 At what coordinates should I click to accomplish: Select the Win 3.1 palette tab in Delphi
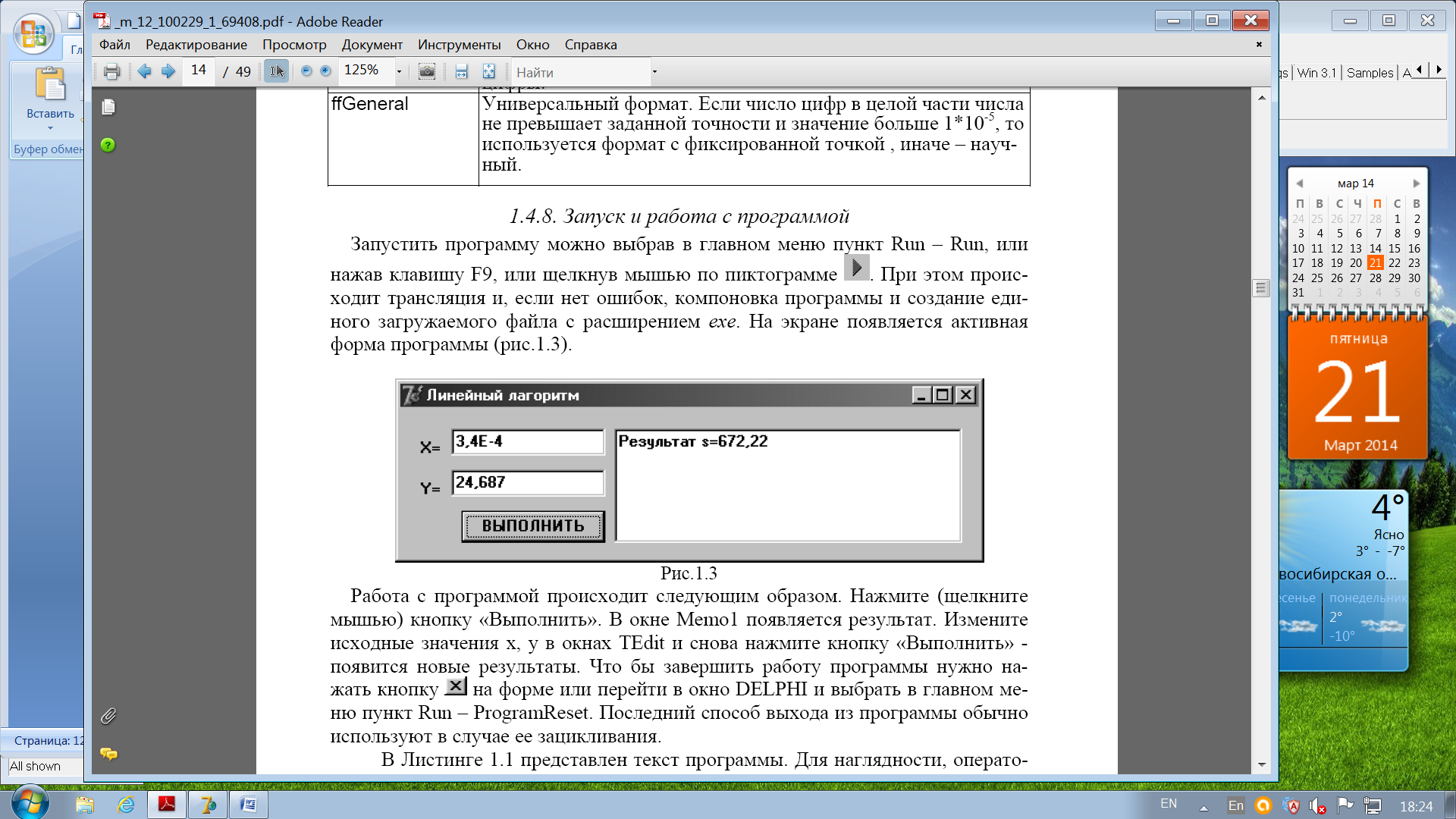click(x=1316, y=73)
